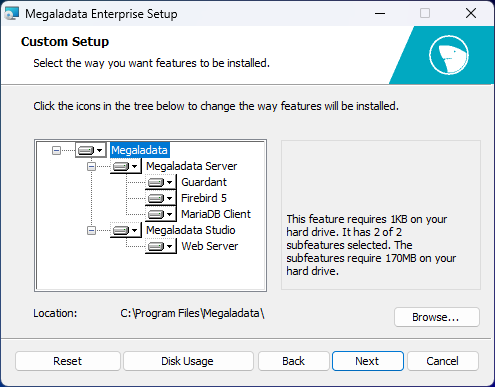Open install-state dropdown for Firebird 5

tap(161, 198)
